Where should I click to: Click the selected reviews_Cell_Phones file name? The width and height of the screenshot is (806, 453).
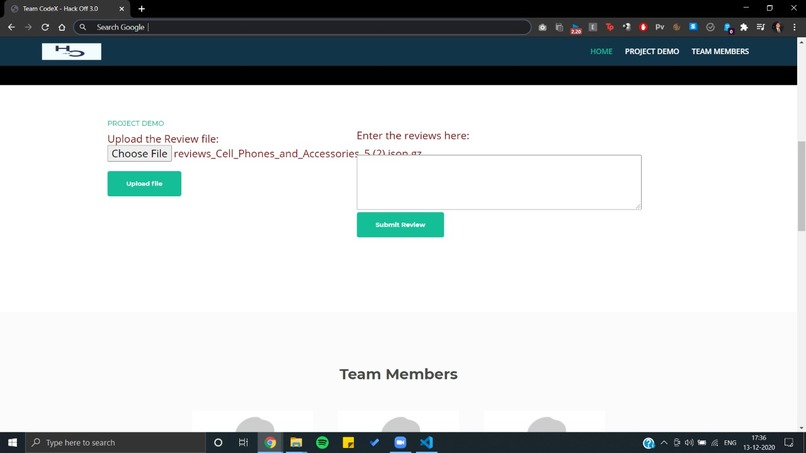click(x=298, y=154)
